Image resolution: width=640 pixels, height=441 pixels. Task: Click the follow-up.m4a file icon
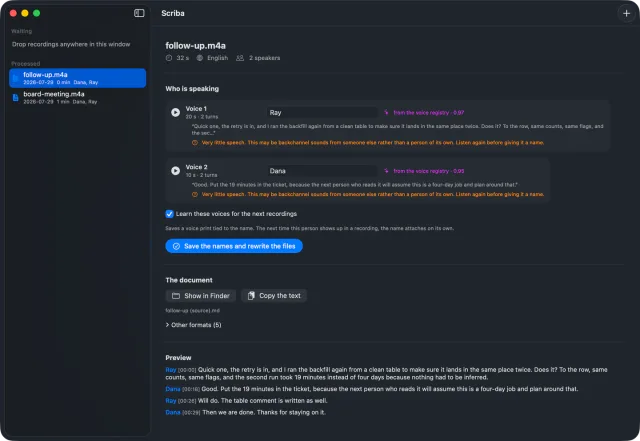click(16, 78)
